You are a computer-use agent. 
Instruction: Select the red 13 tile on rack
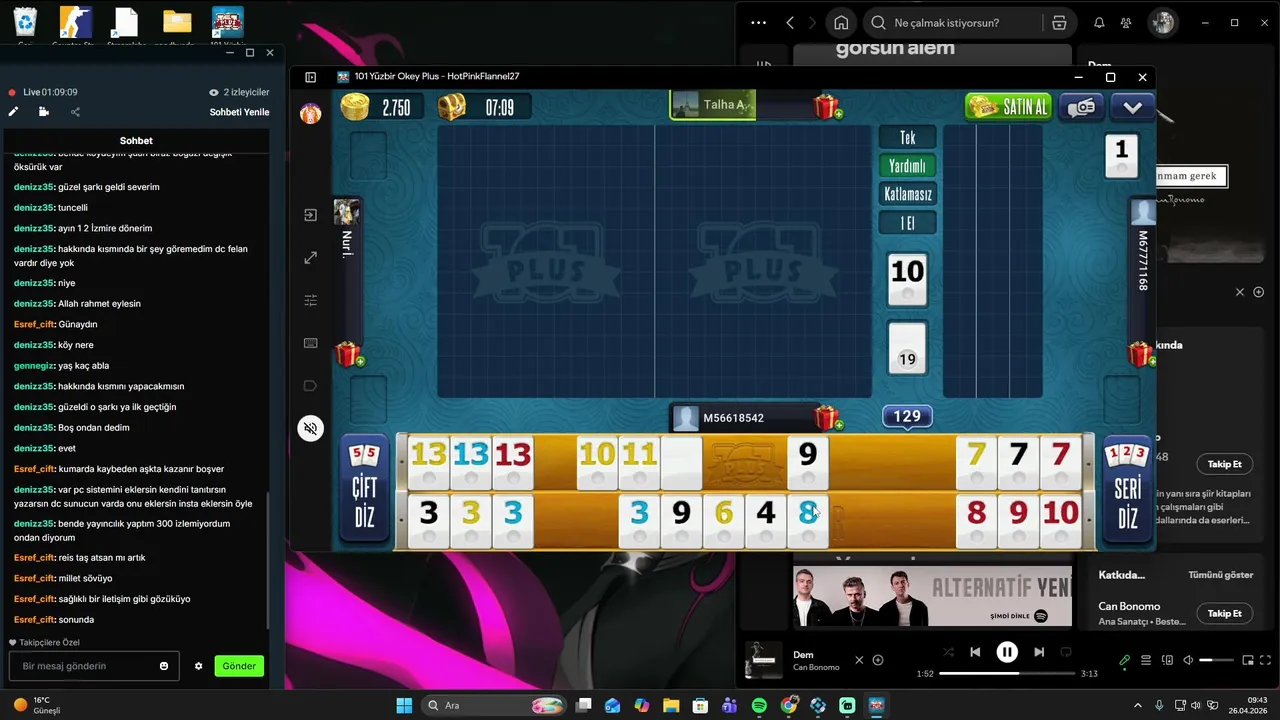[x=513, y=462]
